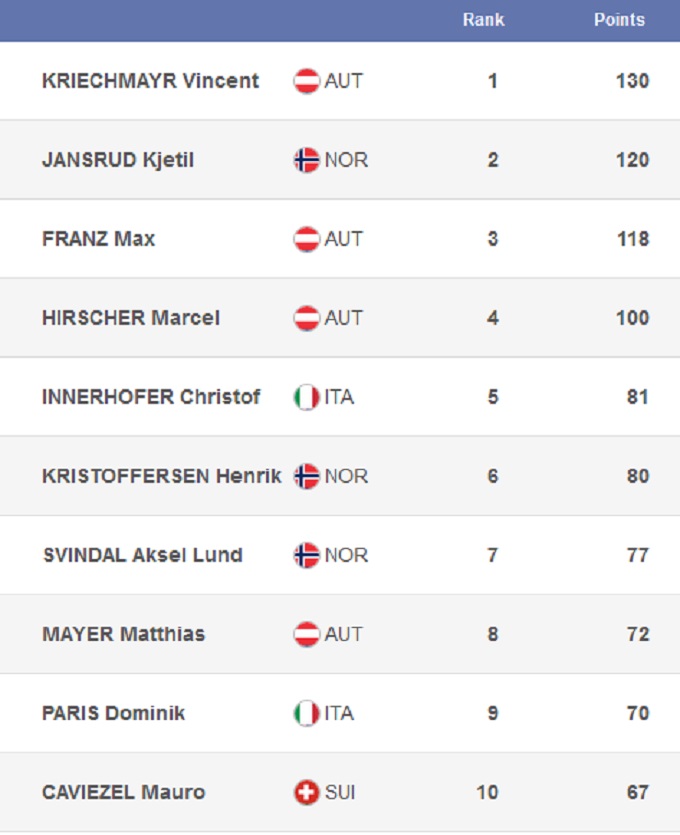Click the Norwegian flag next to Kristoffersen Henrik

click(x=306, y=476)
